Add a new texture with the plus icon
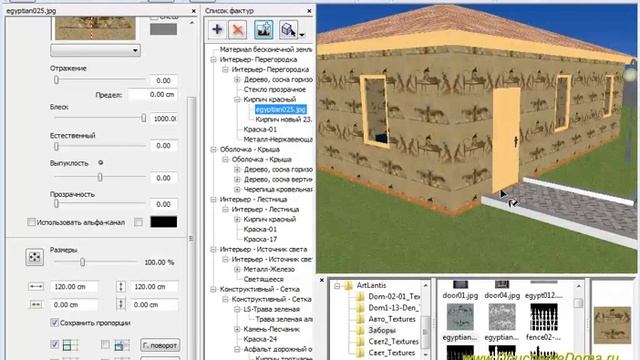Screen dimensions: 640x360 [x=217, y=30]
